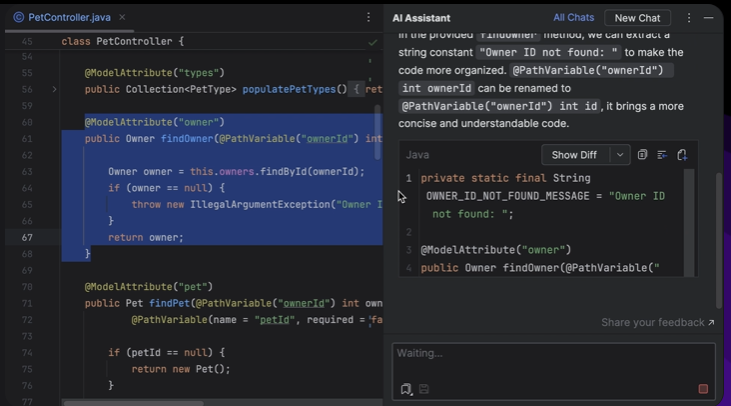Image resolution: width=731 pixels, height=406 pixels.
Task: Click the code snippet vertical scrollbar
Action: coord(689,221)
